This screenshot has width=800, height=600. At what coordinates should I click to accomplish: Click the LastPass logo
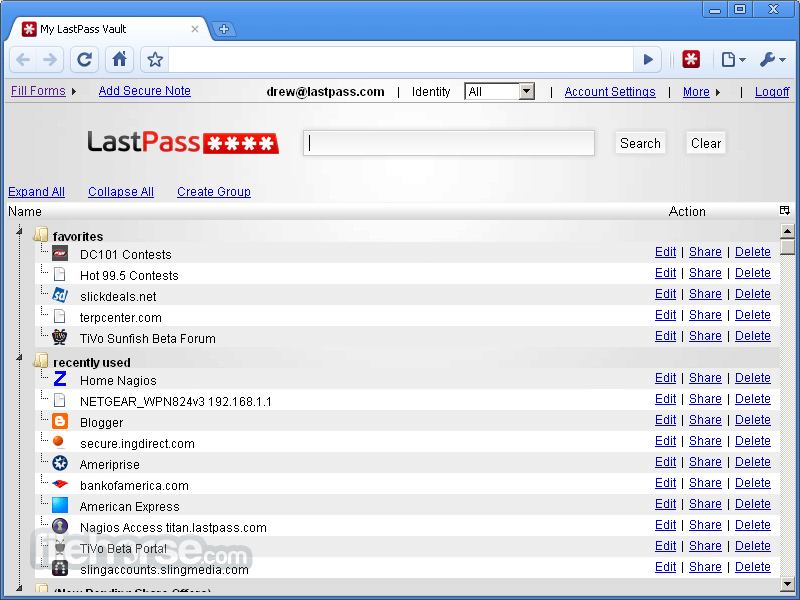pyautogui.click(x=183, y=142)
